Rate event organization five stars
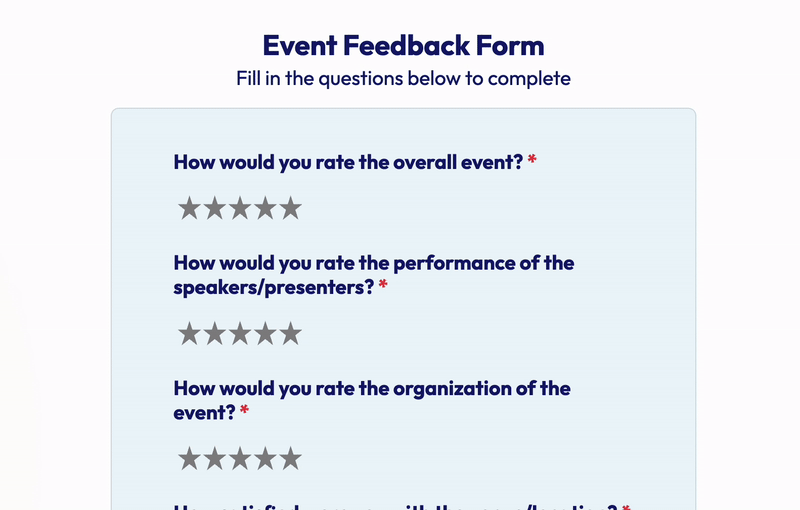The image size is (800, 510). pos(290,459)
